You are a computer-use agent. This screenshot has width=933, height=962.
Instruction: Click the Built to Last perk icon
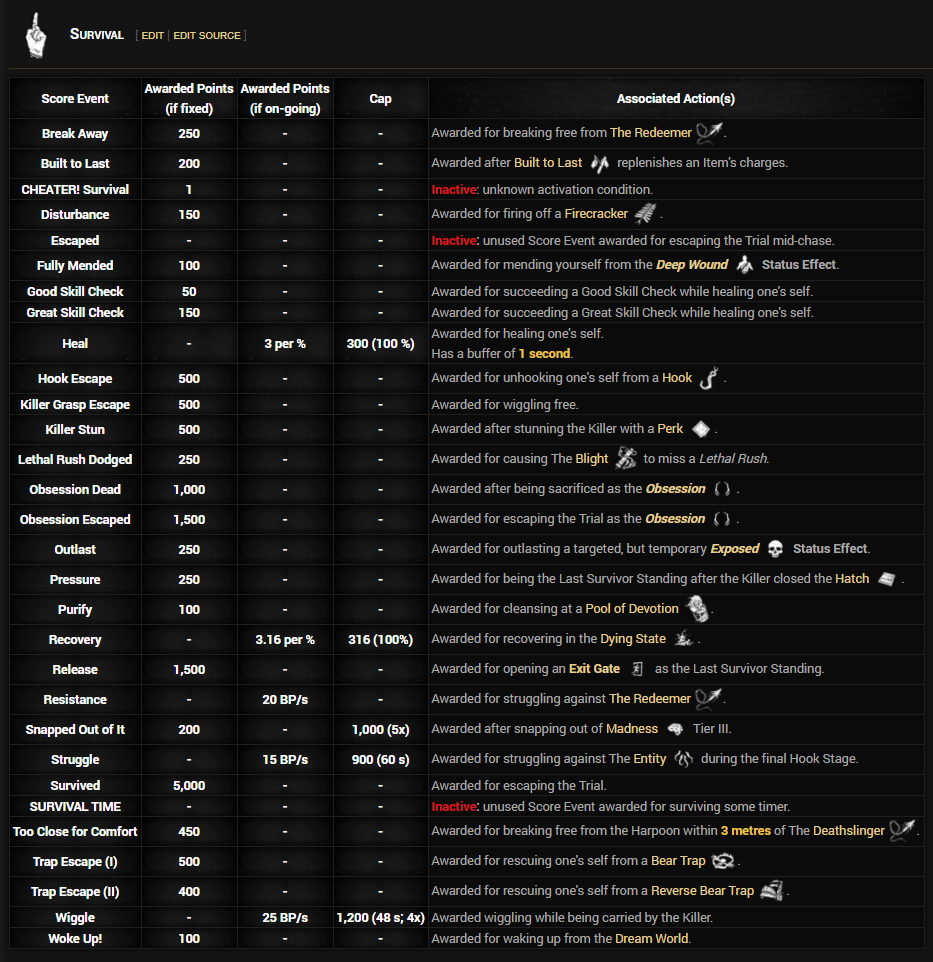click(599, 163)
